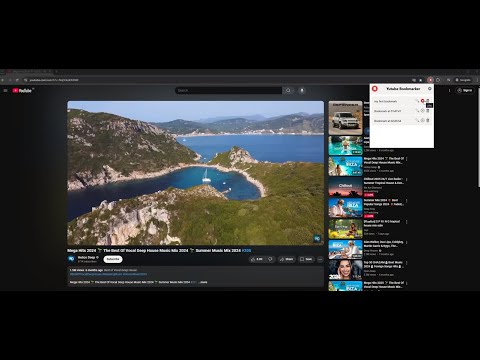The width and height of the screenshot is (480, 360).
Task: Save the video to a playlist
Action: (x=306, y=259)
